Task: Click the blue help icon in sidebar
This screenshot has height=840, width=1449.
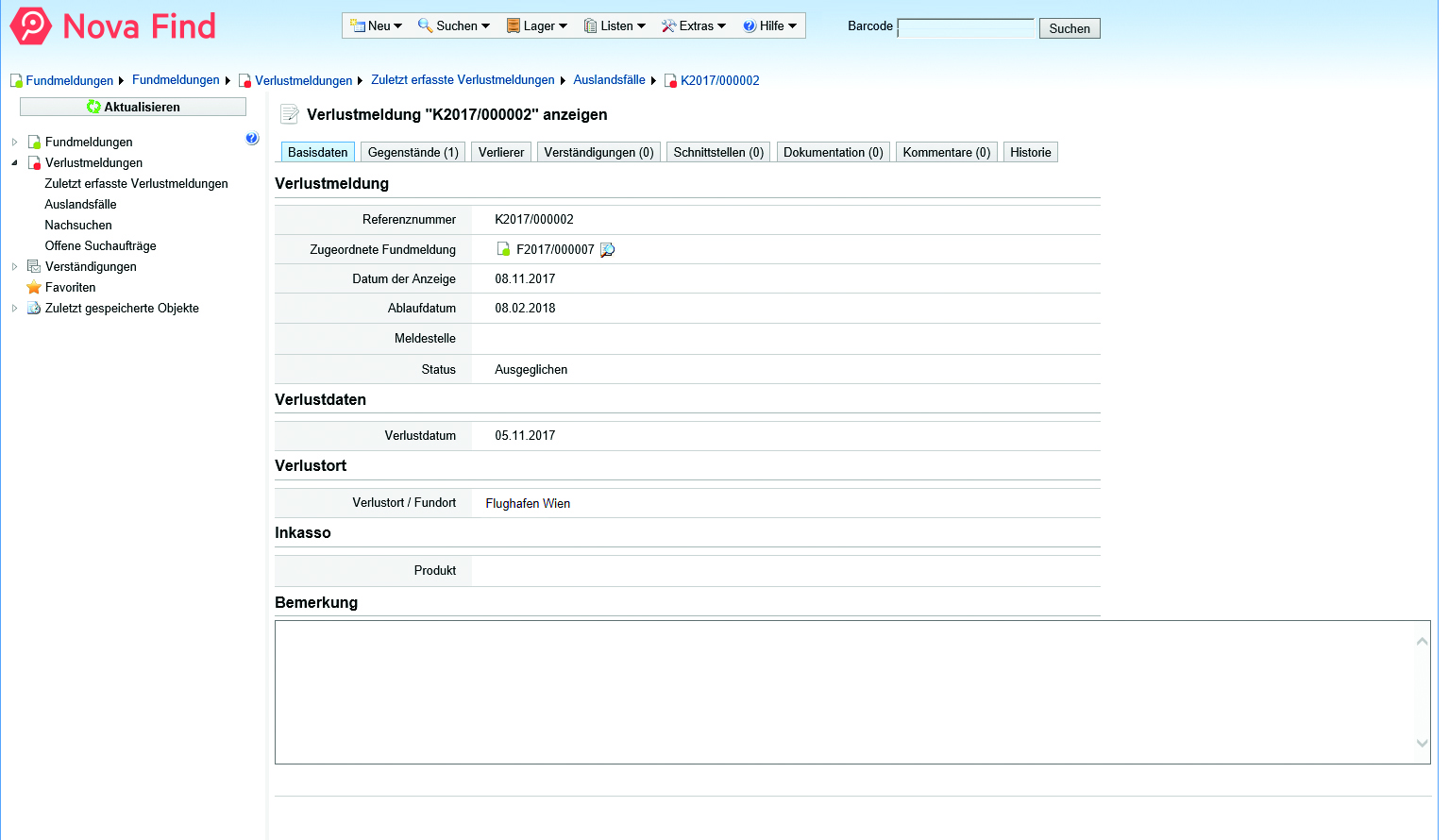Action: (x=252, y=139)
